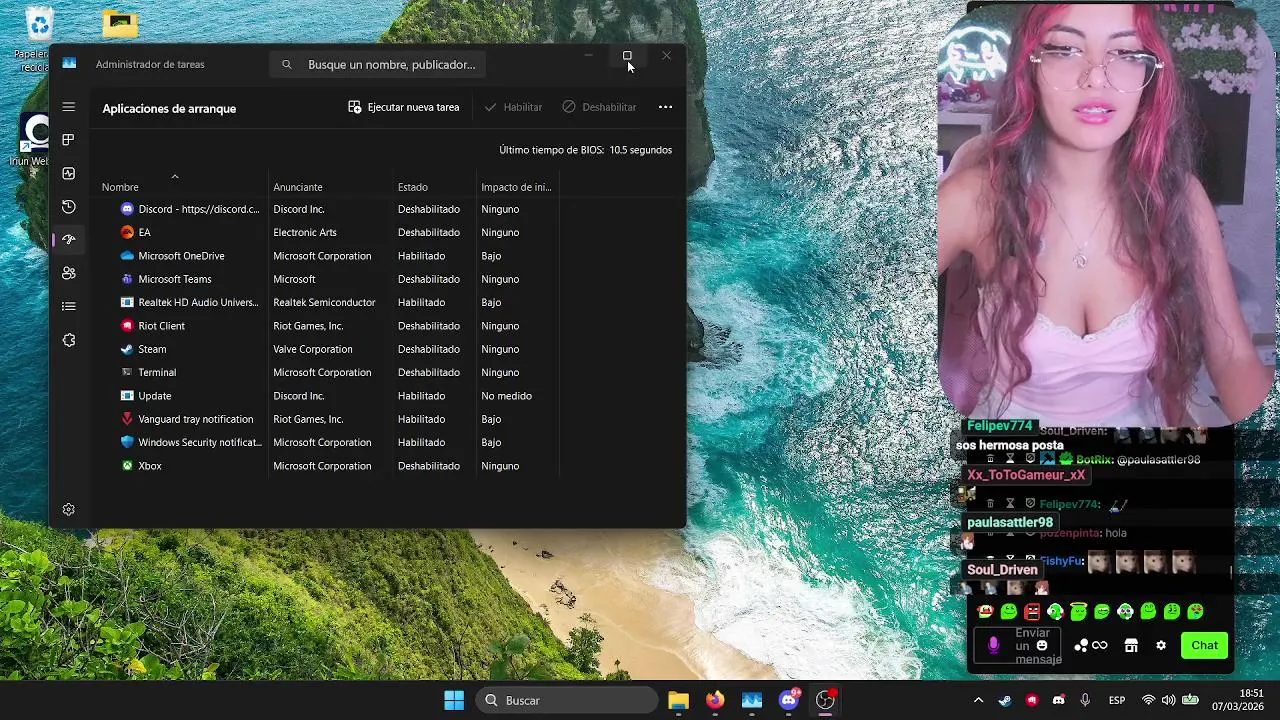Open the store icon in chat bar
1280x720 pixels.
[x=1131, y=645]
